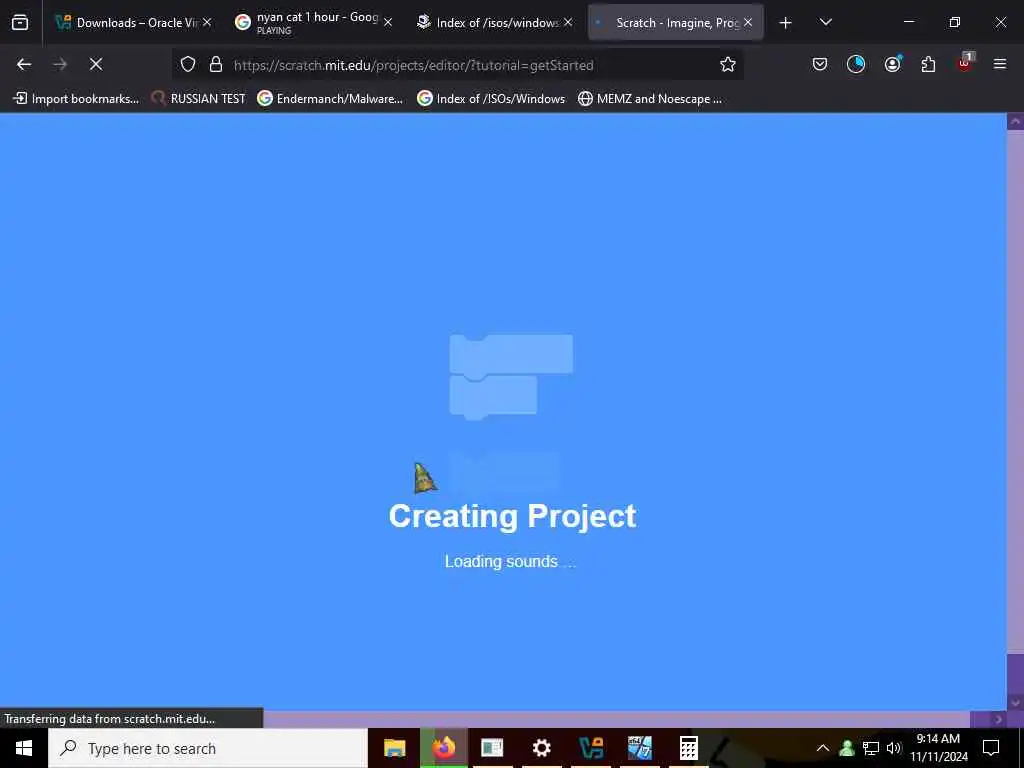1024x768 pixels.
Task: Bookmark this page with star icon
Action: pyautogui.click(x=728, y=64)
